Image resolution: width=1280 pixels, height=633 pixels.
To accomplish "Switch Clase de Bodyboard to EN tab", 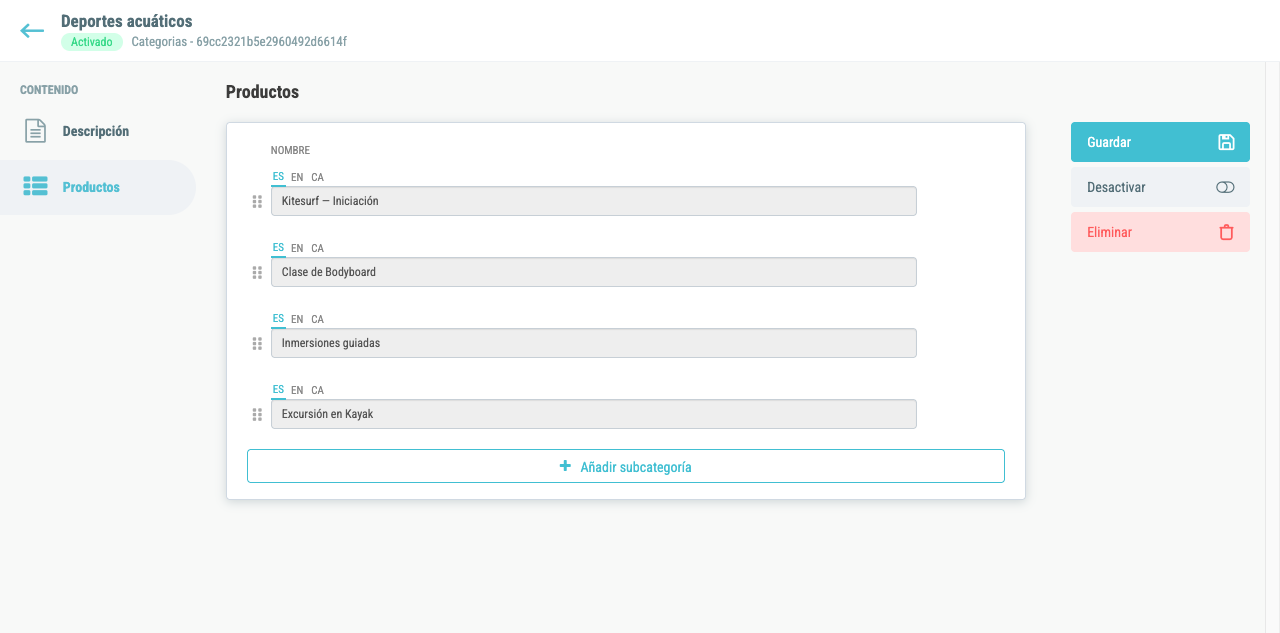I will (297, 249).
